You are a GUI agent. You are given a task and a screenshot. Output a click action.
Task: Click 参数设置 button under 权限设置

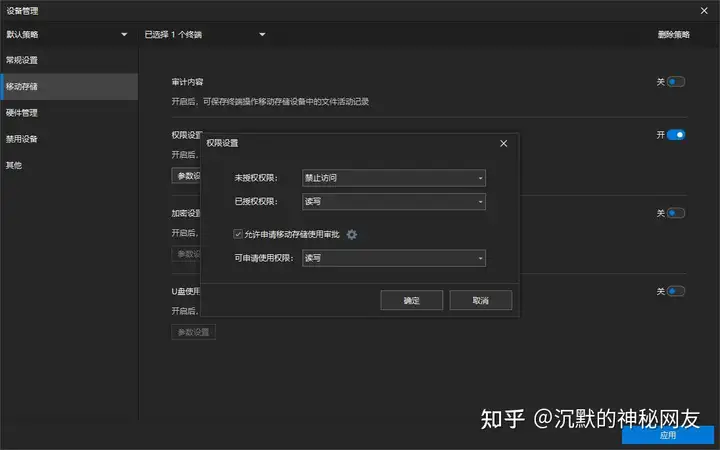(186, 176)
